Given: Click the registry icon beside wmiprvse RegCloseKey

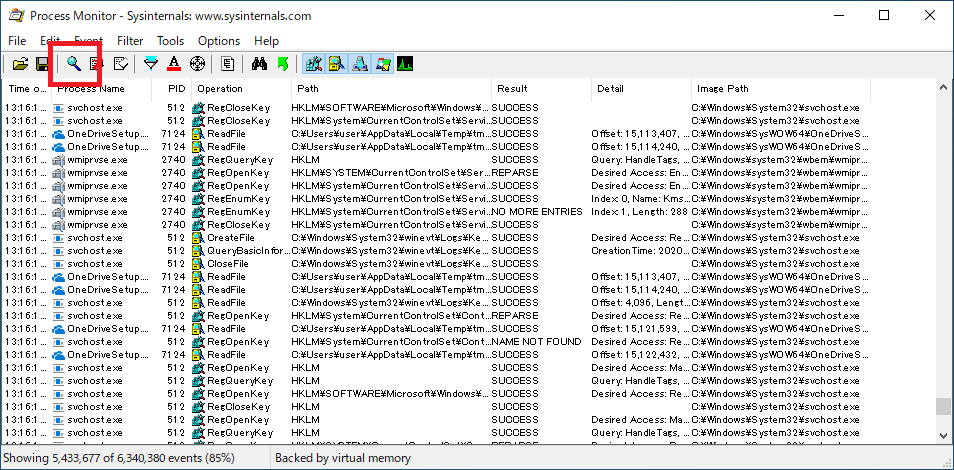Looking at the screenshot, I should (x=198, y=225).
